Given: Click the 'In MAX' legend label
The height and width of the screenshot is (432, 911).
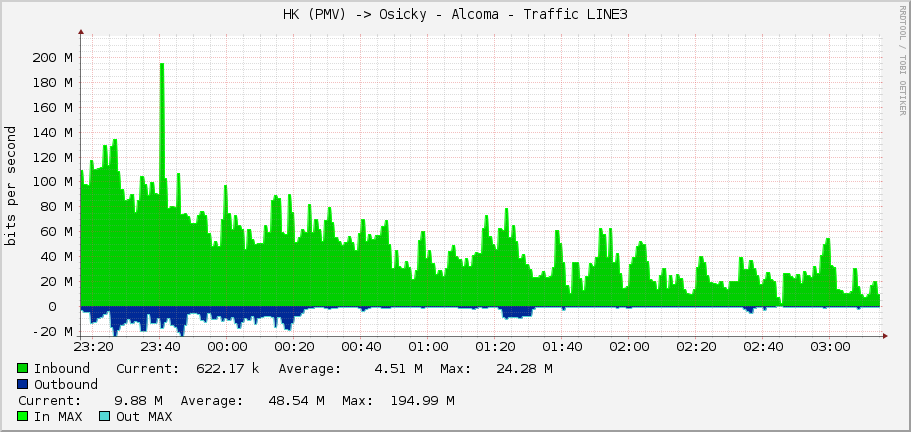Looking at the screenshot, I should pyautogui.click(x=58, y=416).
